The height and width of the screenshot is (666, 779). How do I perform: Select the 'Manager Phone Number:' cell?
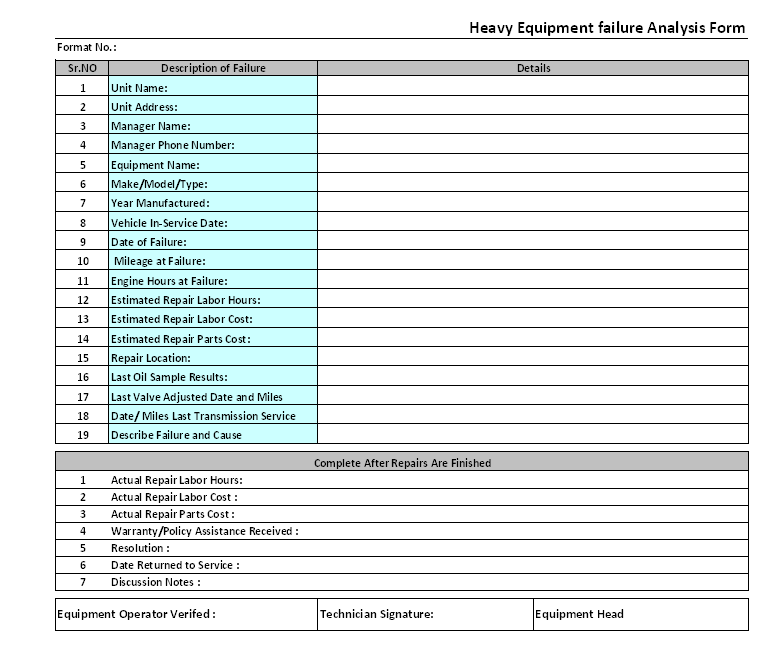point(213,144)
